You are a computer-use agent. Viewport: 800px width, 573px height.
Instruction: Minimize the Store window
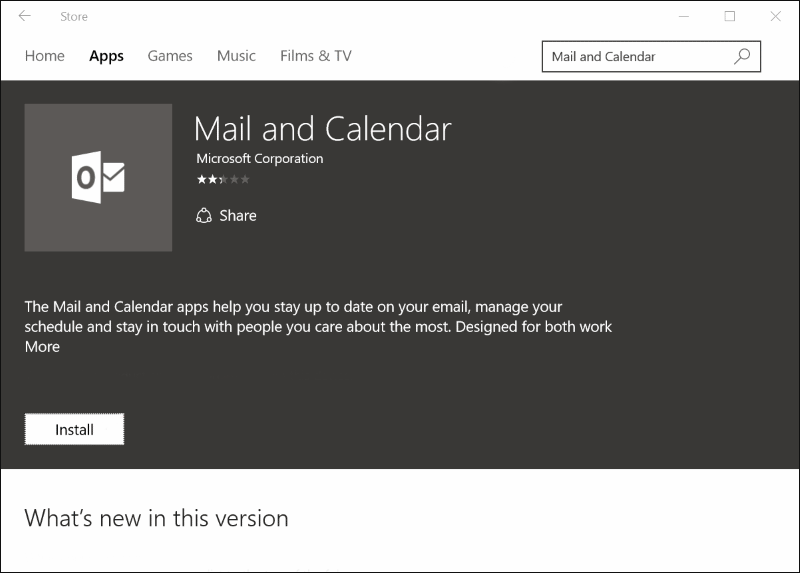coord(684,16)
